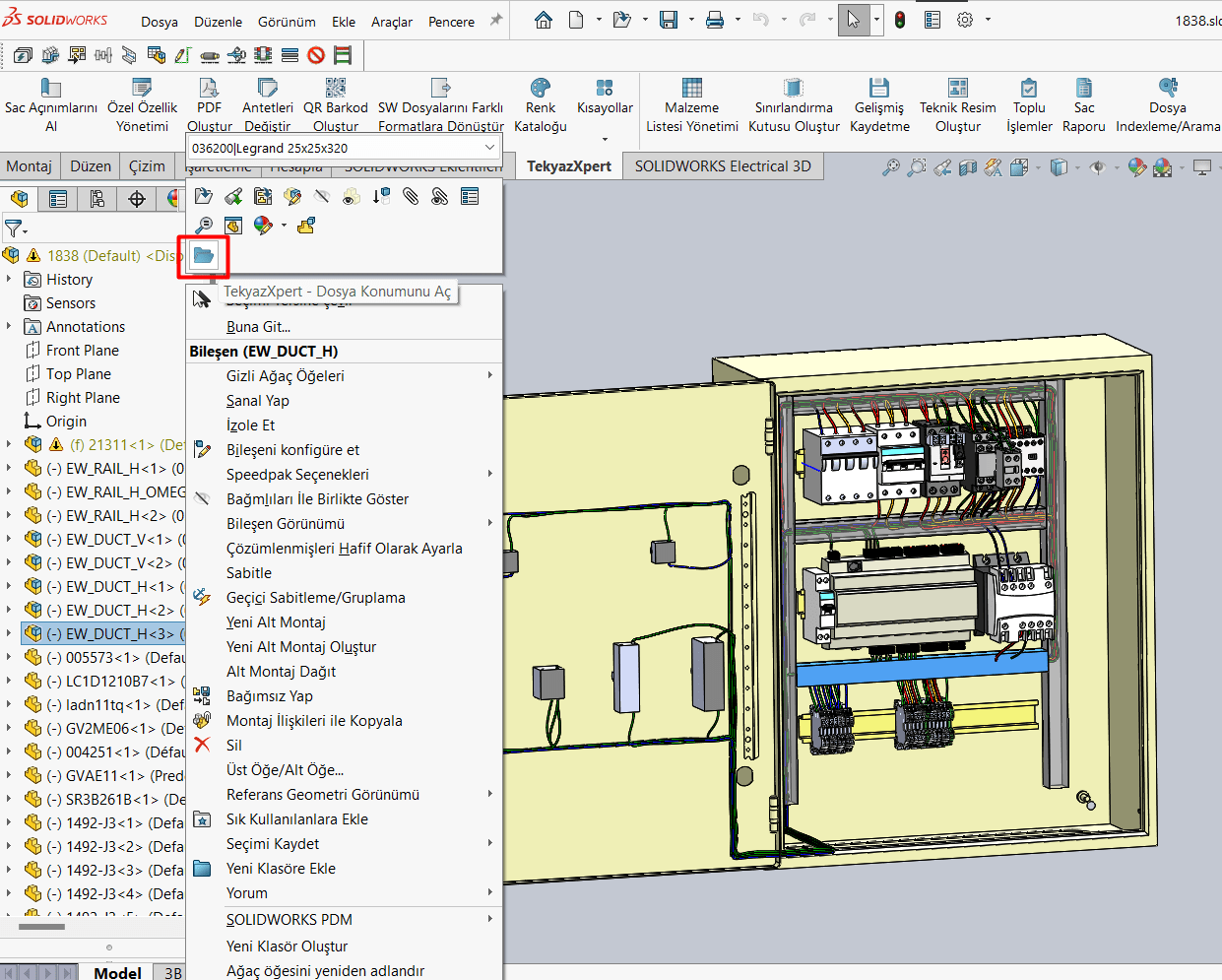This screenshot has width=1222, height=980.
Task: Open the Save dropdown arrow
Action: [x=691, y=20]
